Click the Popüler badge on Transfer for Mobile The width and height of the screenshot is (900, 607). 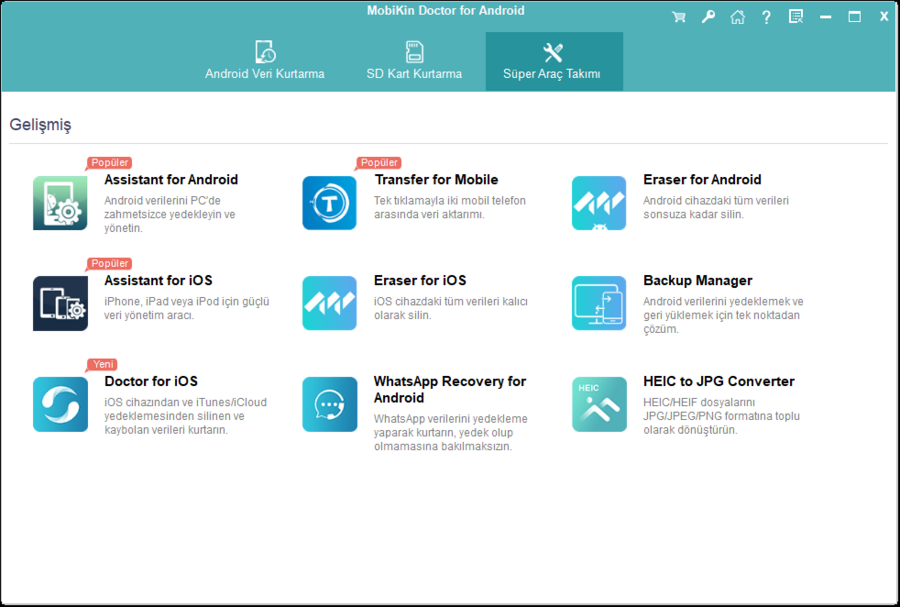tap(377, 161)
